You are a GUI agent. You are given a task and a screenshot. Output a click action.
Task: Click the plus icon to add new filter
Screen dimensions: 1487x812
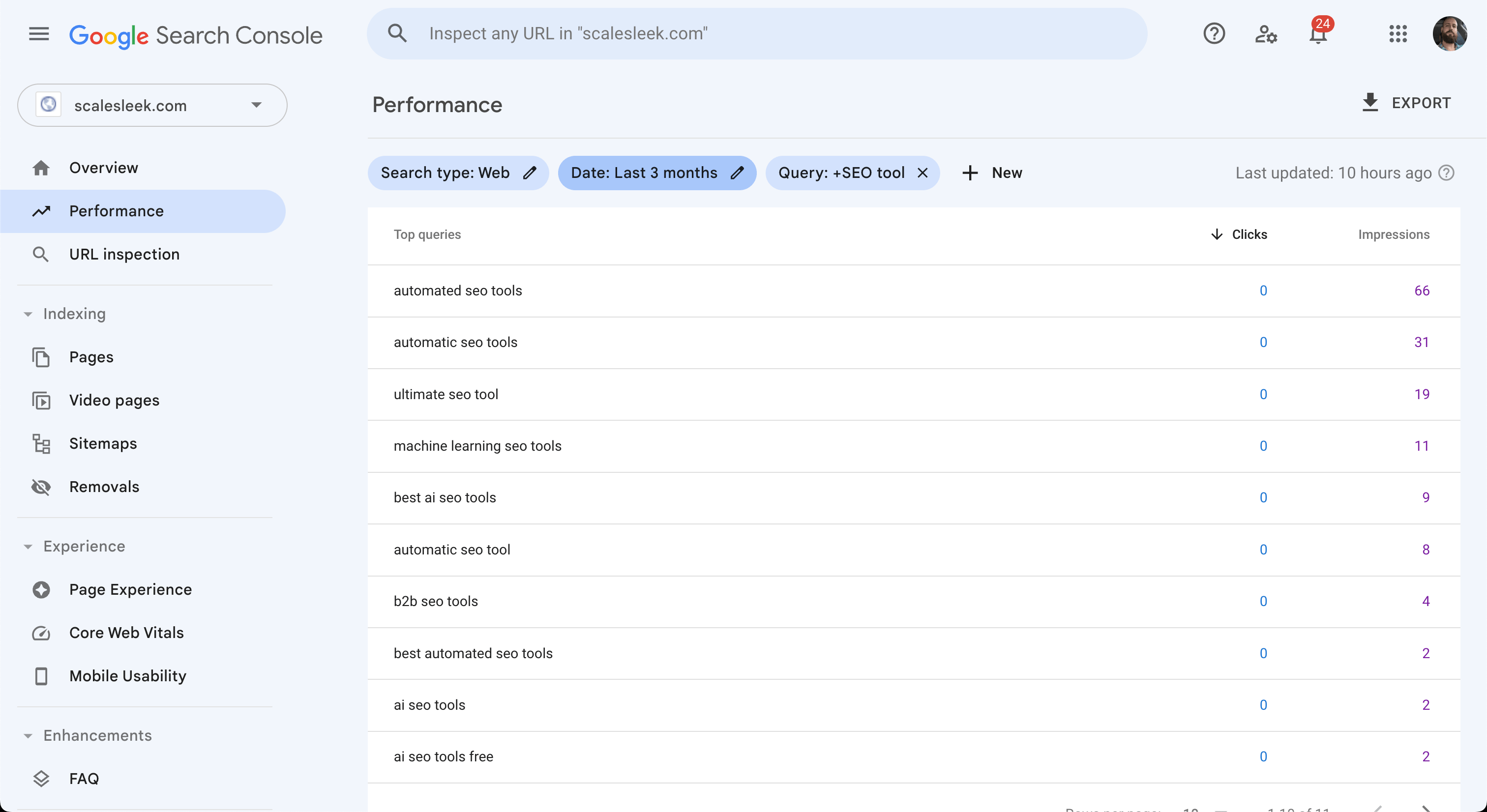pyautogui.click(x=970, y=173)
